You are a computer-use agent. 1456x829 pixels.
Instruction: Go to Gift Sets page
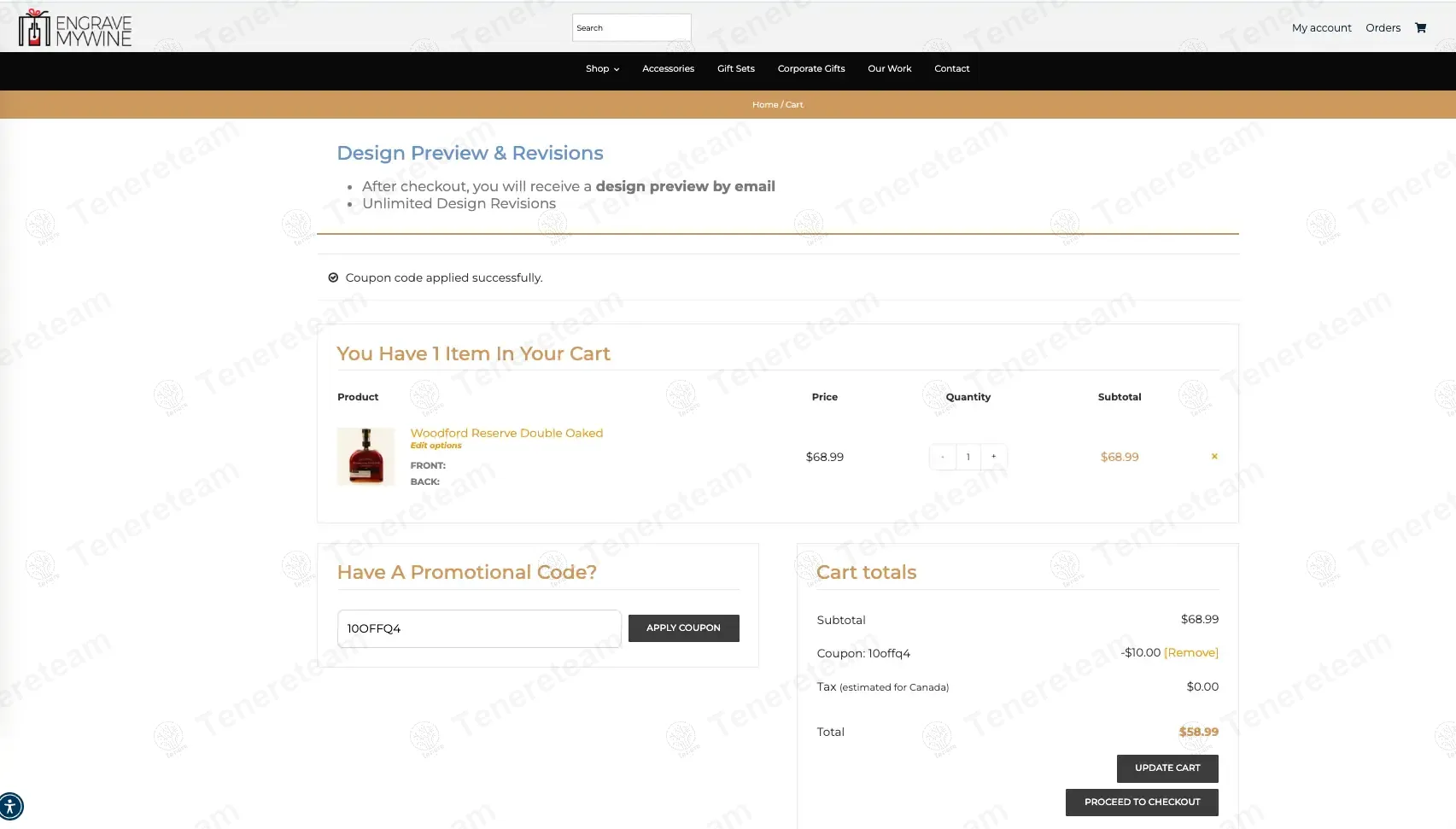click(735, 68)
